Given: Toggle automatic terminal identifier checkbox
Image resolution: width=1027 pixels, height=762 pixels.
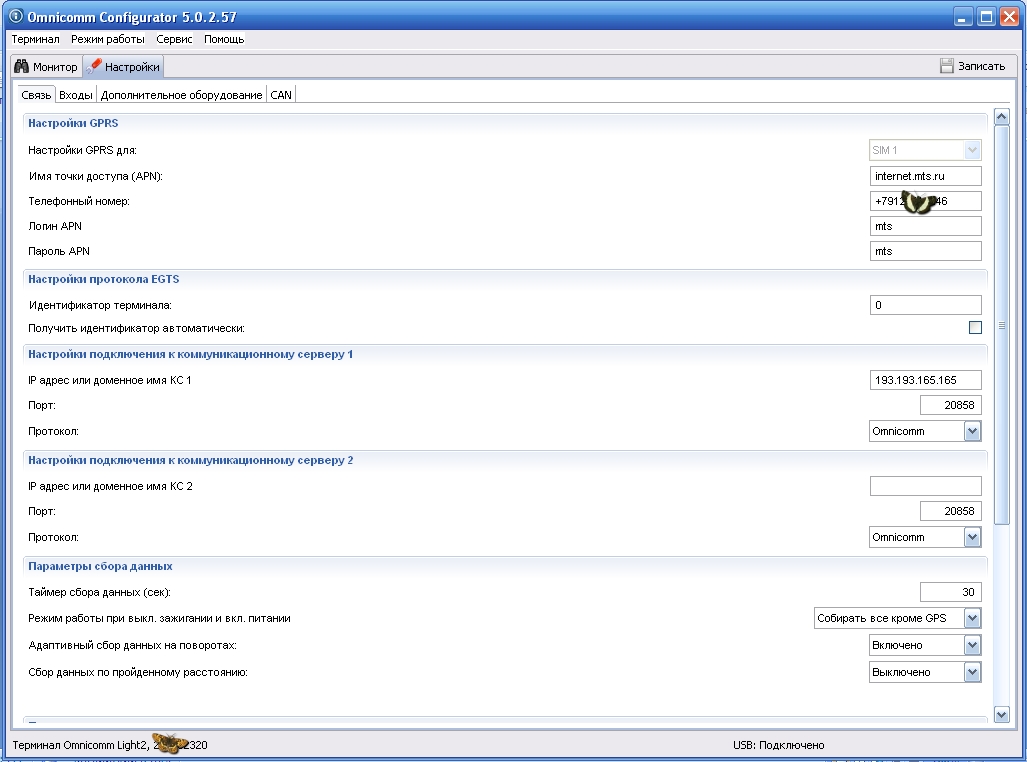Looking at the screenshot, I should (x=975, y=328).
